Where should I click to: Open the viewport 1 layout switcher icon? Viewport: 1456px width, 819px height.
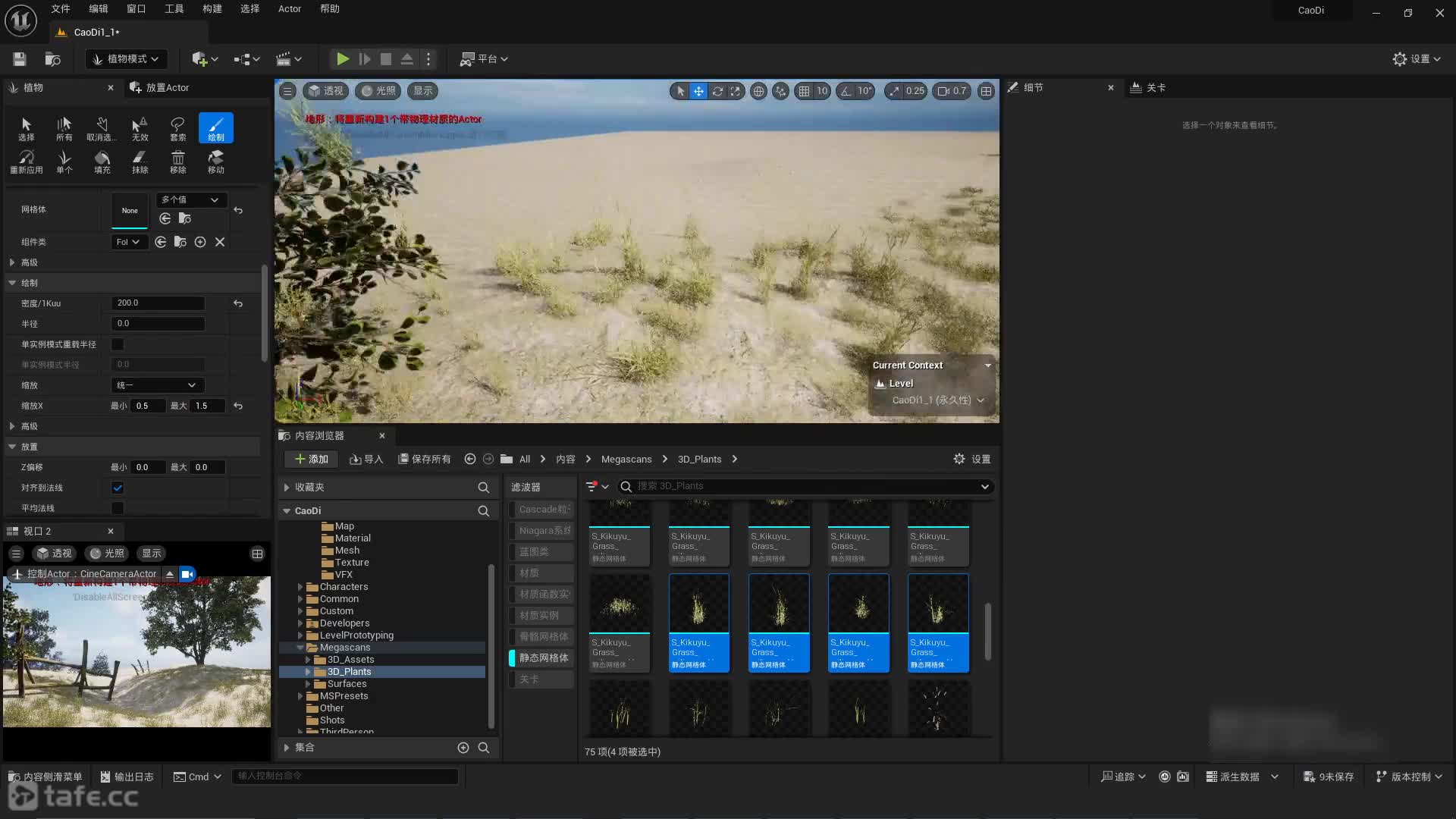[986, 91]
